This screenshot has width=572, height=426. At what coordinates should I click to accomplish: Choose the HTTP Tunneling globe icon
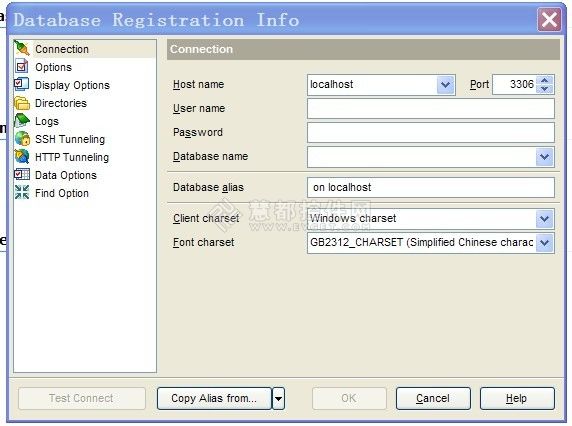[22, 156]
